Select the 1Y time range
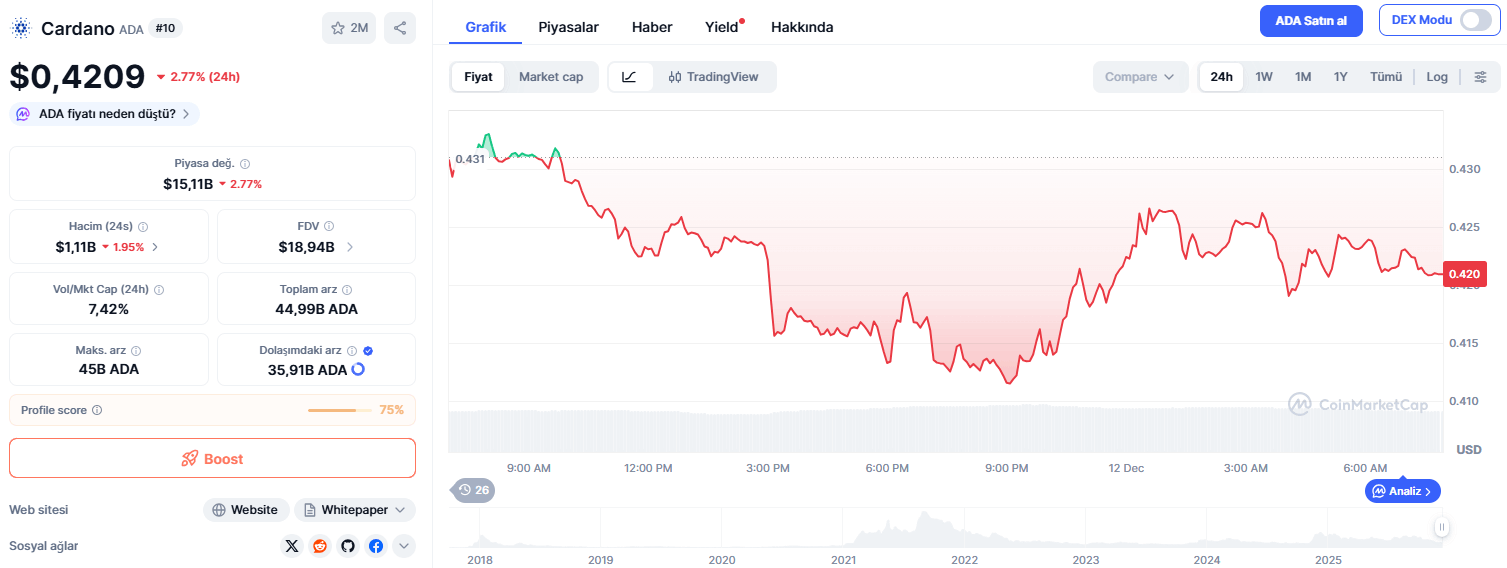 (1341, 77)
